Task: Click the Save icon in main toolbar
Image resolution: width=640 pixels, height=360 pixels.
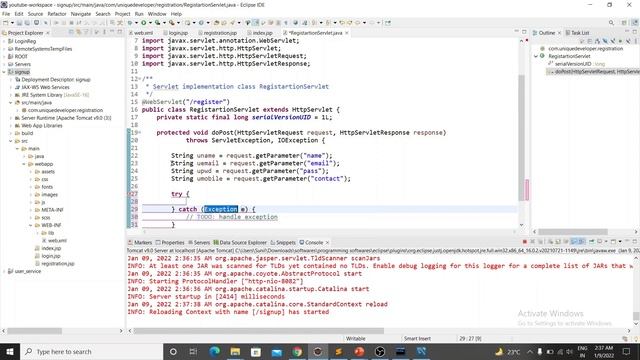Action: click(20, 23)
